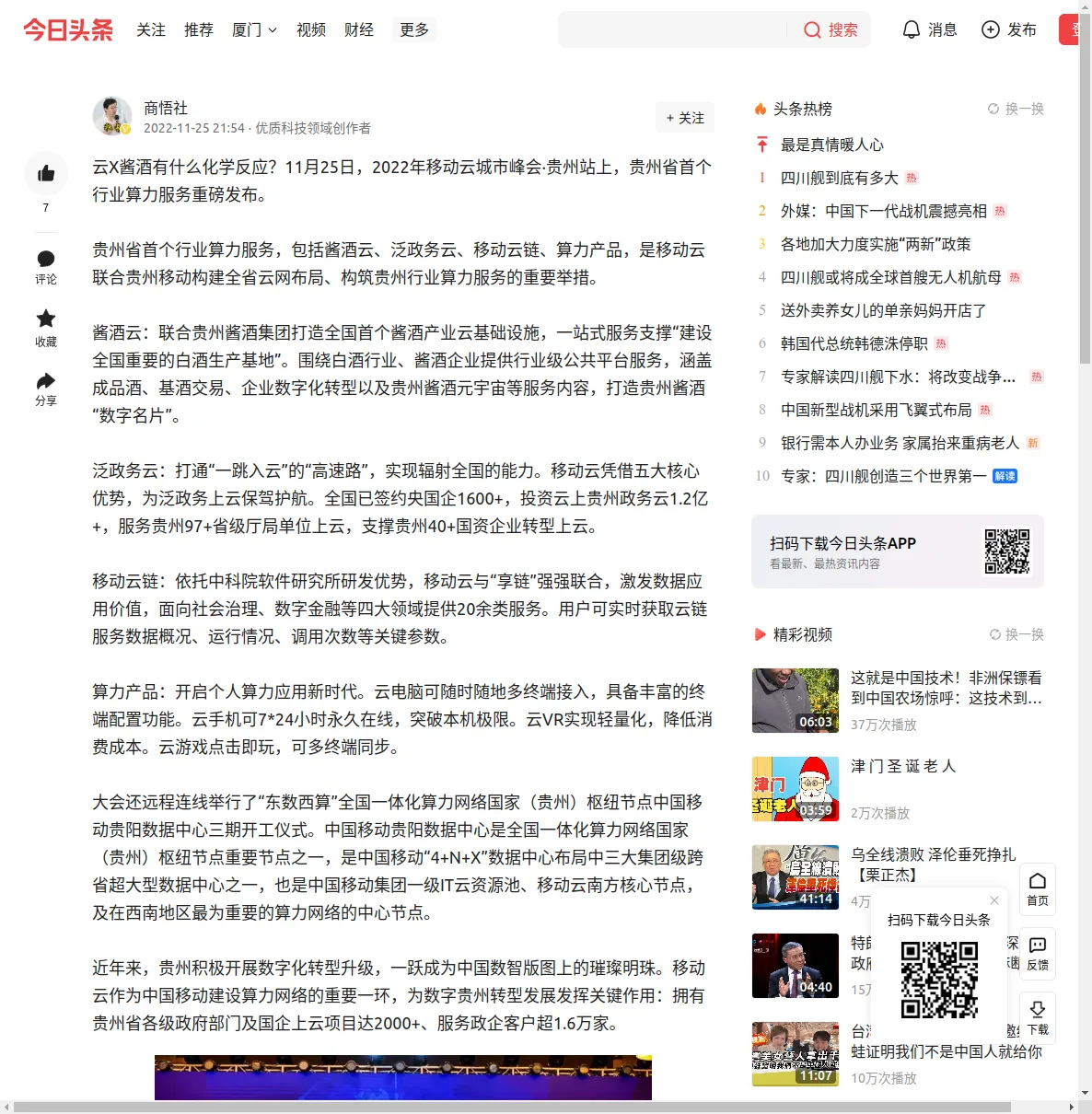Play the 04:40 video thumbnail
This screenshot has height=1114, width=1092.
click(796, 966)
